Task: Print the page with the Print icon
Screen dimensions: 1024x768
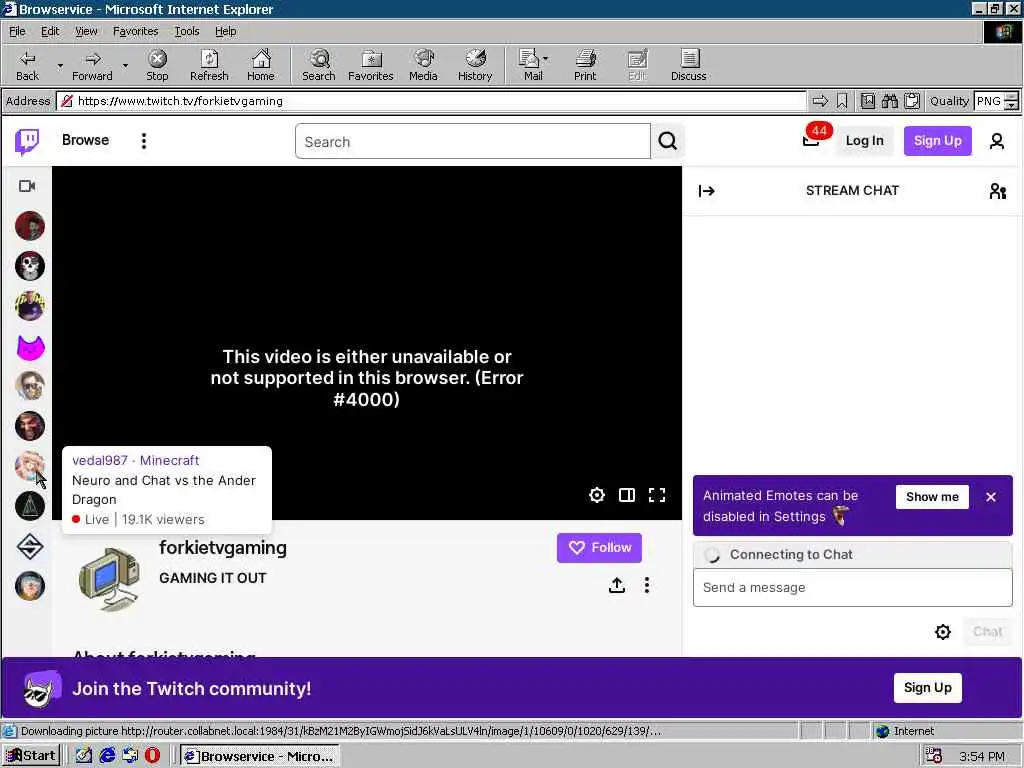Action: (585, 65)
